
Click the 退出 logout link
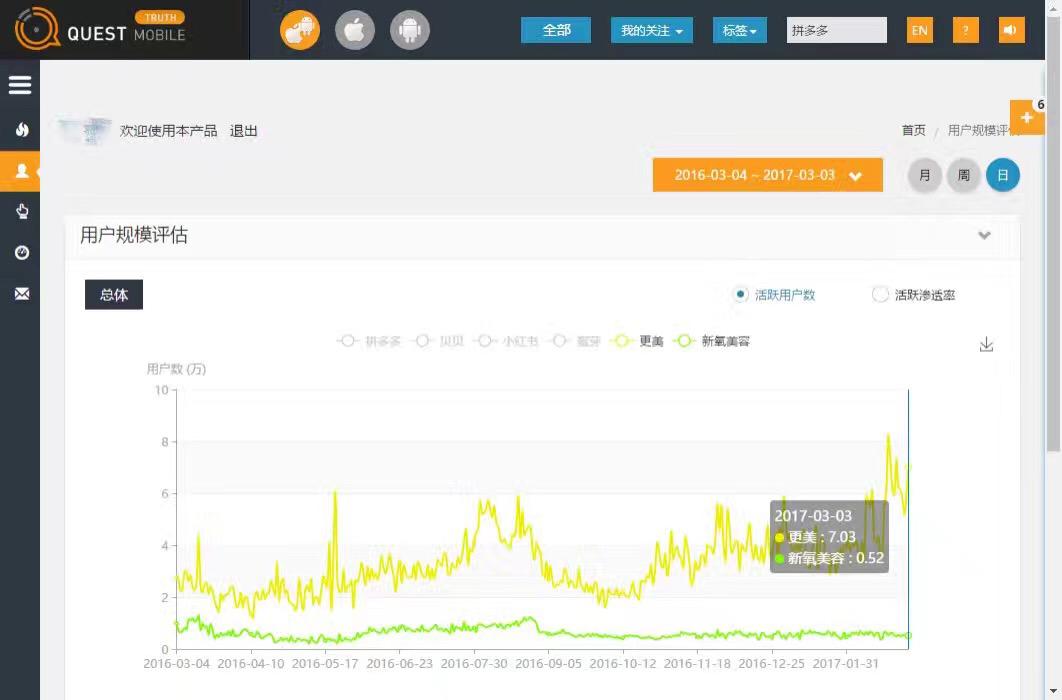[244, 131]
